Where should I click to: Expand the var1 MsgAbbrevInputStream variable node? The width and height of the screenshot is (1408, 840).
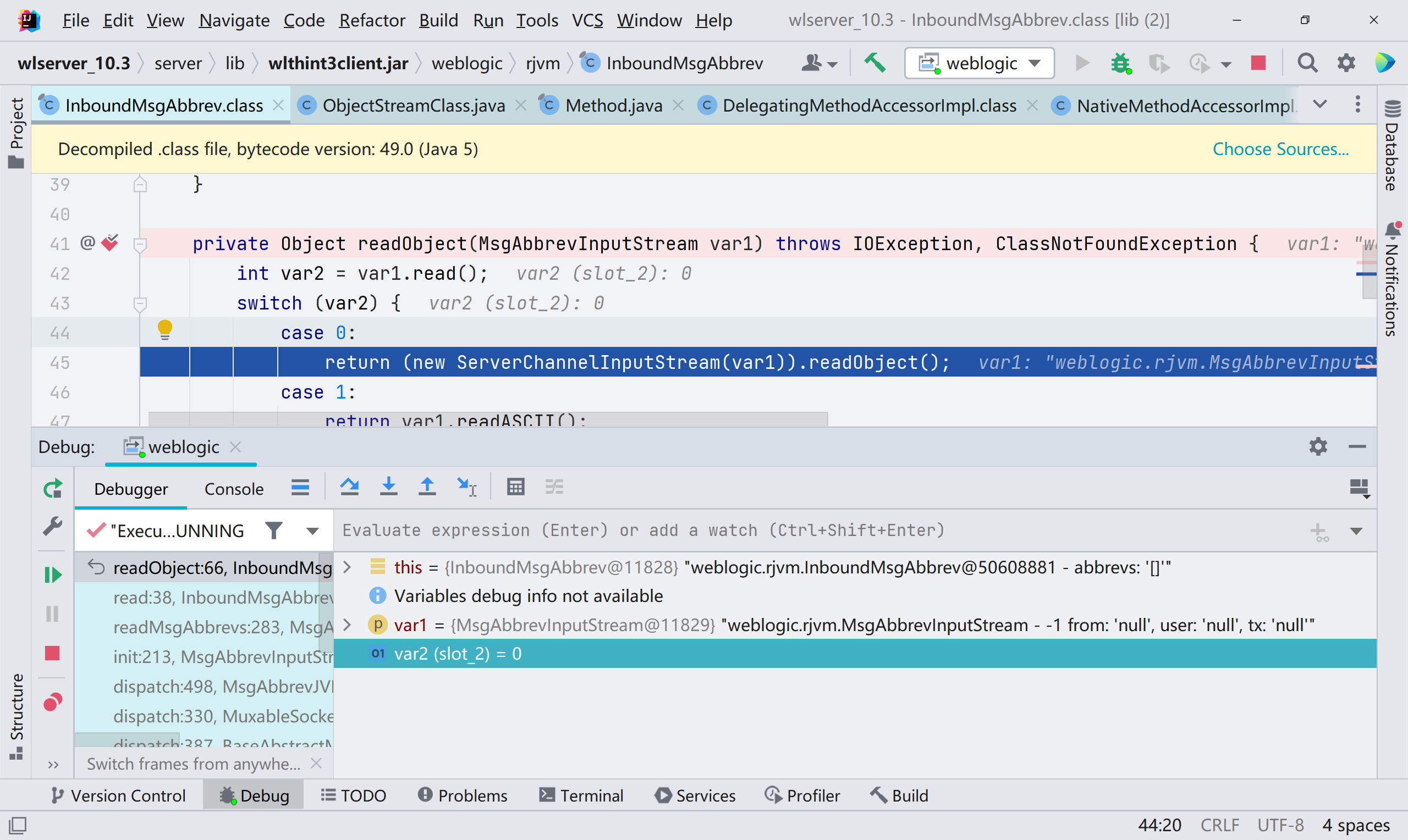348,625
